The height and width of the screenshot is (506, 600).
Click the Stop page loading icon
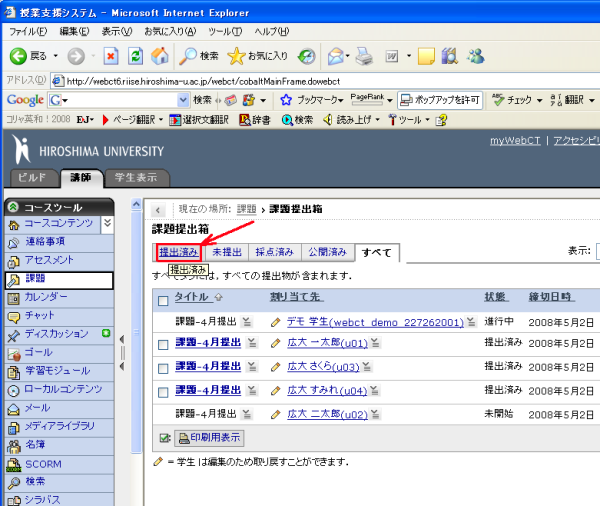pyautogui.click(x=111, y=56)
